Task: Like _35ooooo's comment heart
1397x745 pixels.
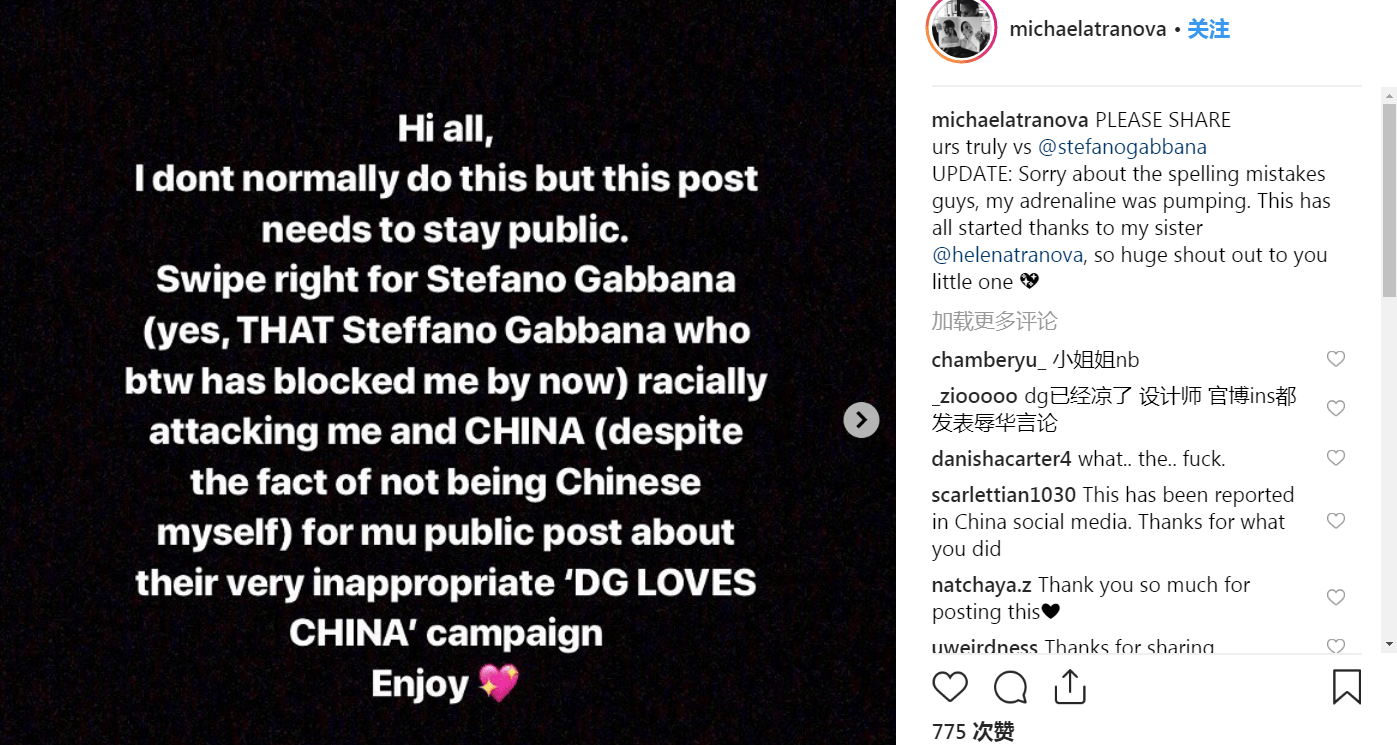Action: [x=1335, y=408]
